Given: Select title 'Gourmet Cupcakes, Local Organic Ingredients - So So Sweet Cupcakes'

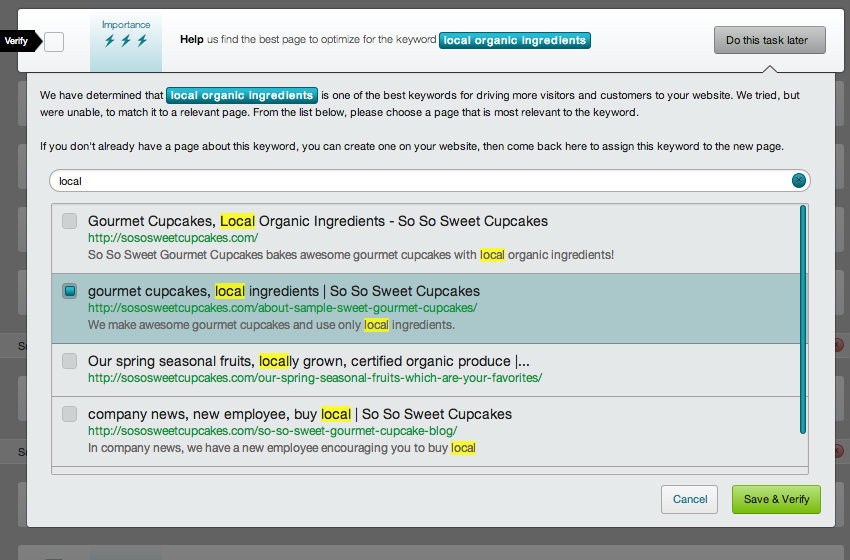Looking at the screenshot, I should click(318, 221).
